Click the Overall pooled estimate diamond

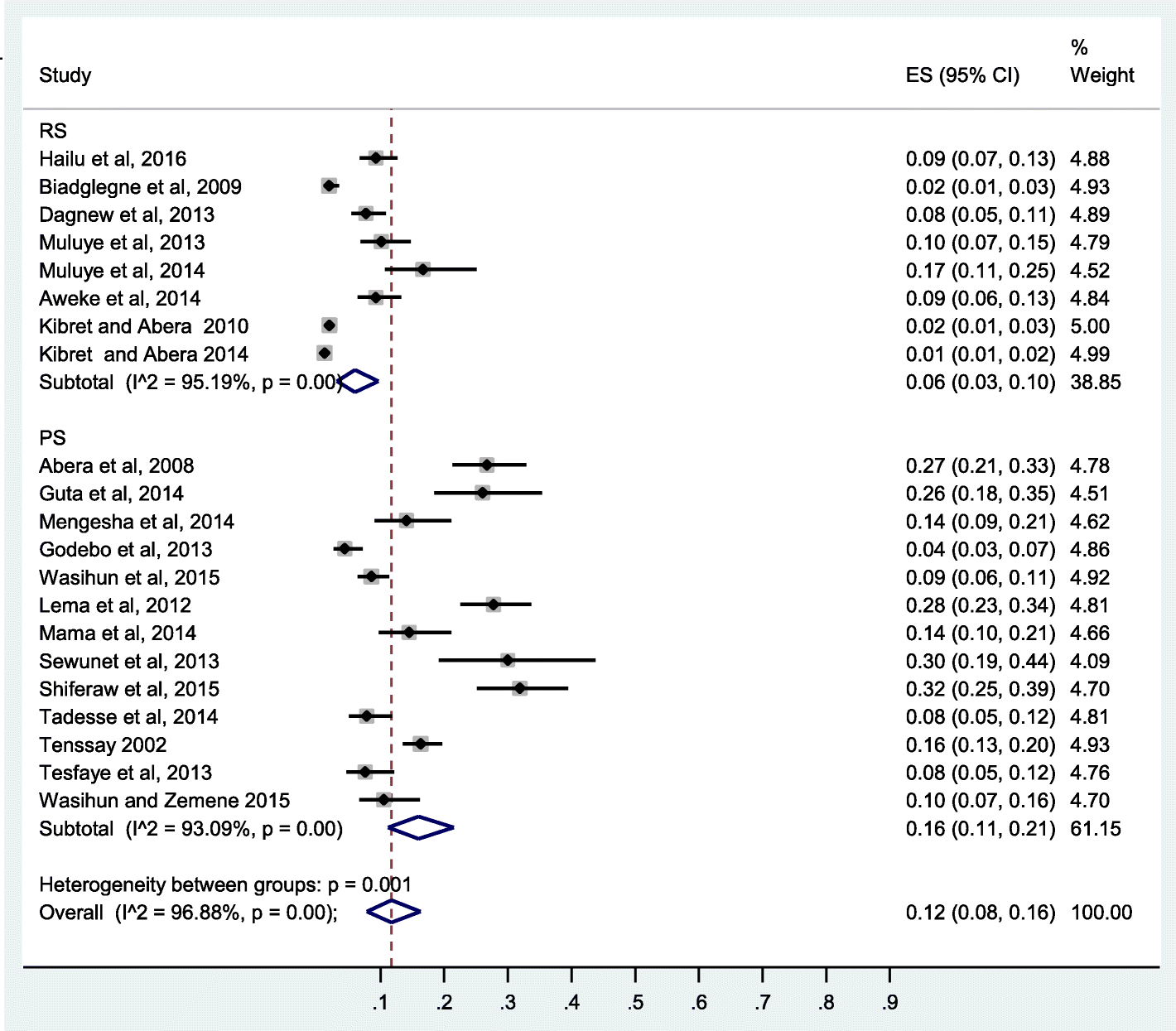pos(393,912)
